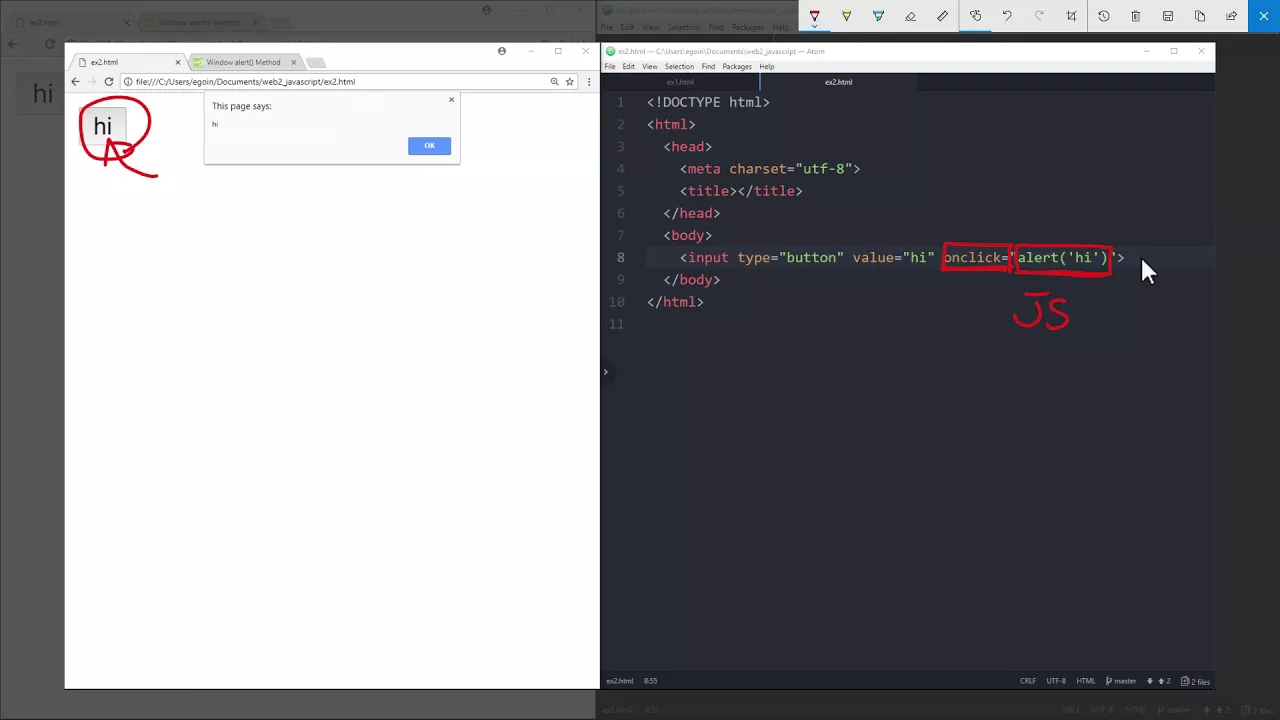1280x720 pixels.
Task: Click the git fetch/push arrows indicator
Action: point(1158,681)
